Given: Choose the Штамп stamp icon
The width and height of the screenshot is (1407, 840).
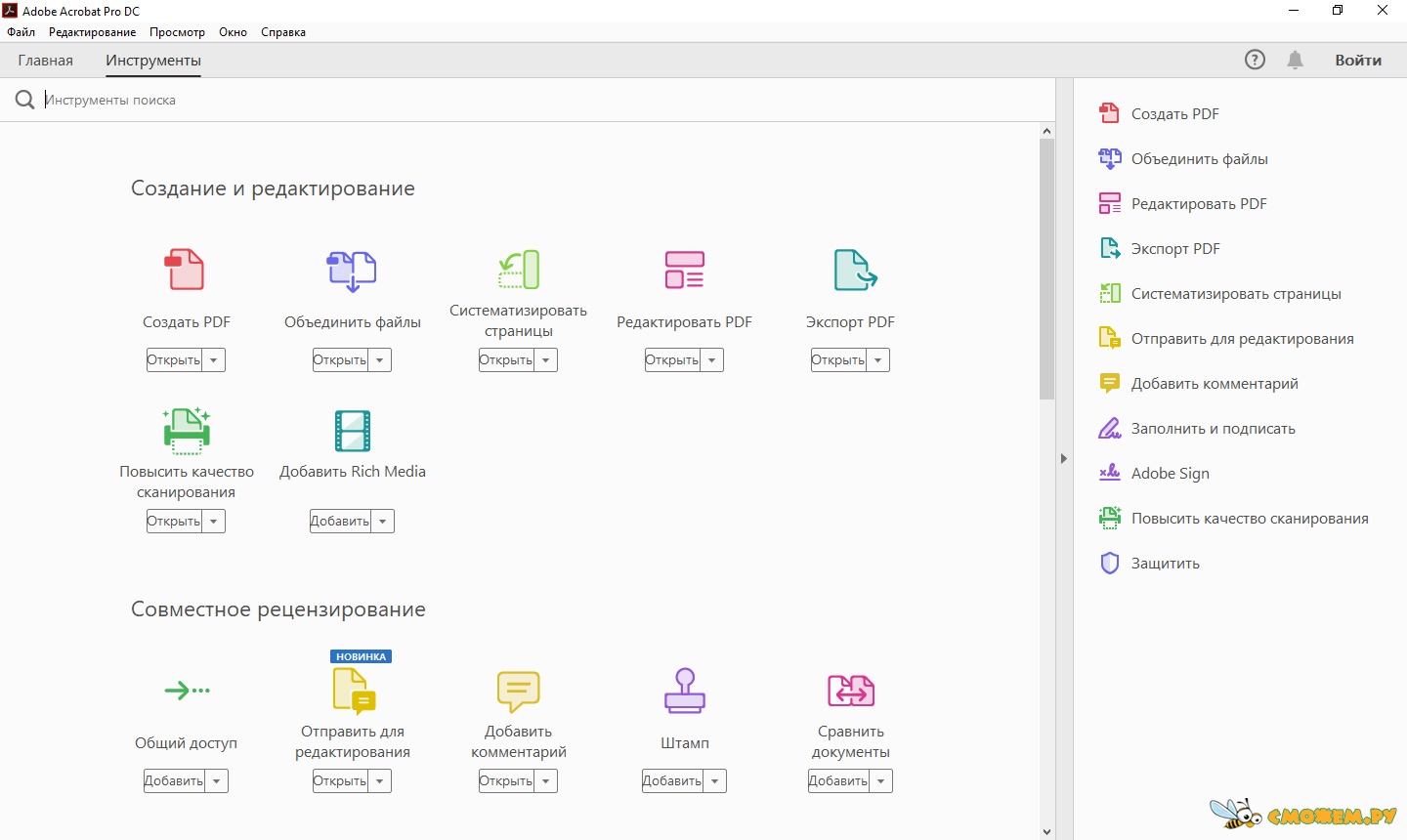Looking at the screenshot, I should click(685, 691).
